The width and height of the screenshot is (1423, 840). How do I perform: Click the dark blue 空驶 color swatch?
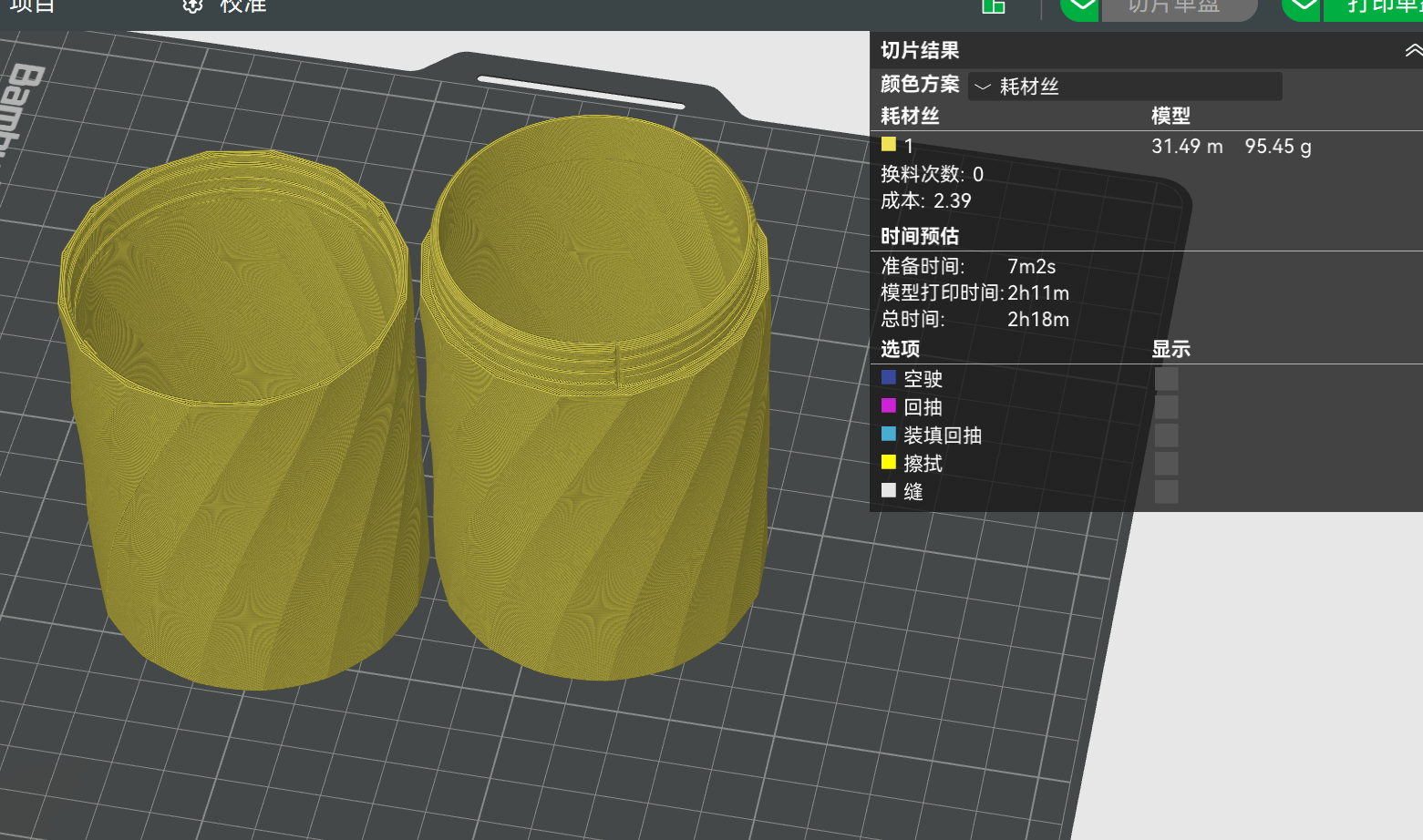[889, 376]
